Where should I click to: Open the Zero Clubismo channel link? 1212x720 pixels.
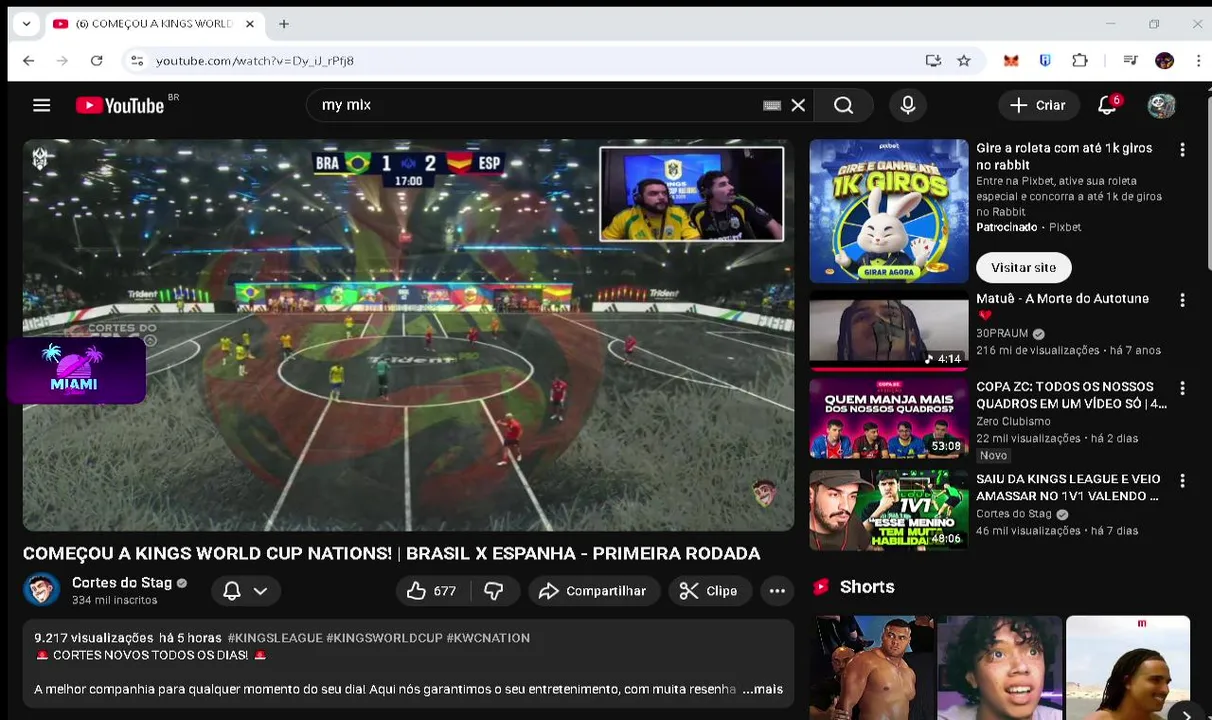point(1013,422)
